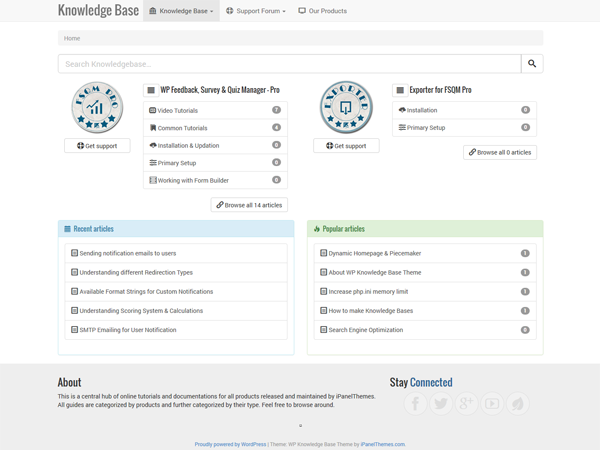Click the Recent articles header list icon
The height and width of the screenshot is (450, 600).
tap(67, 229)
